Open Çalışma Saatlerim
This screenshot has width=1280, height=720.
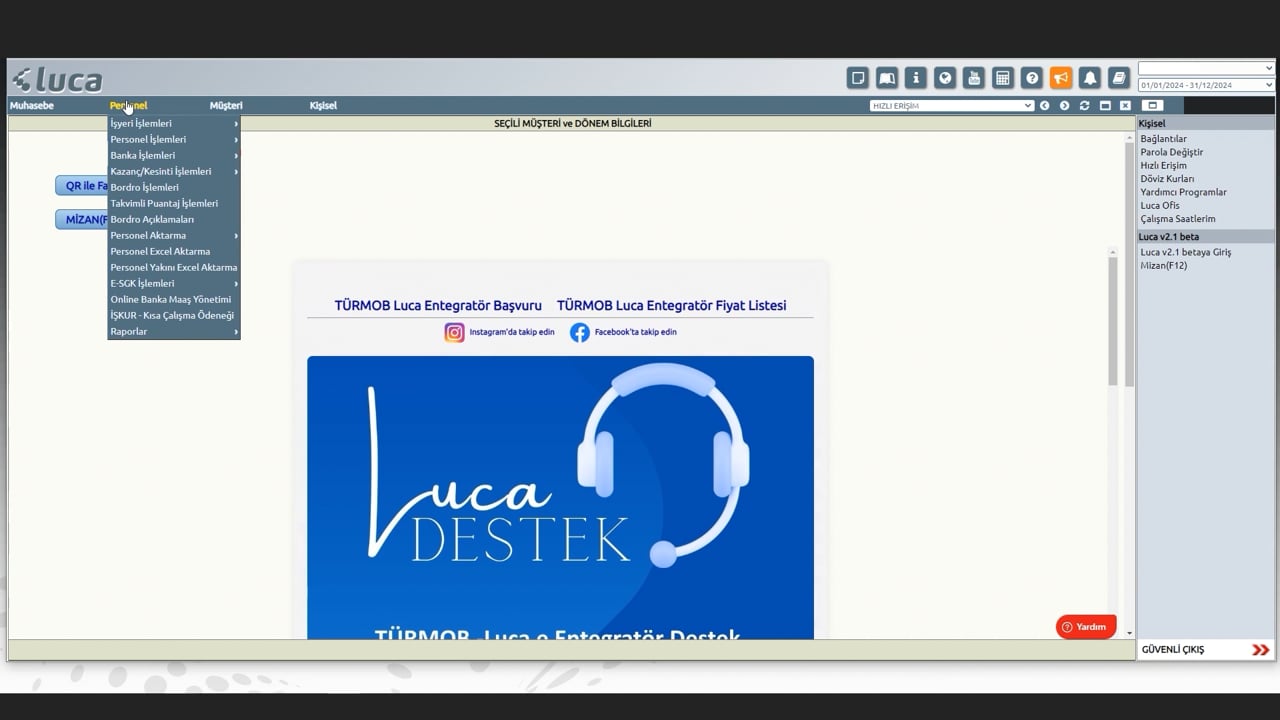tap(1178, 219)
